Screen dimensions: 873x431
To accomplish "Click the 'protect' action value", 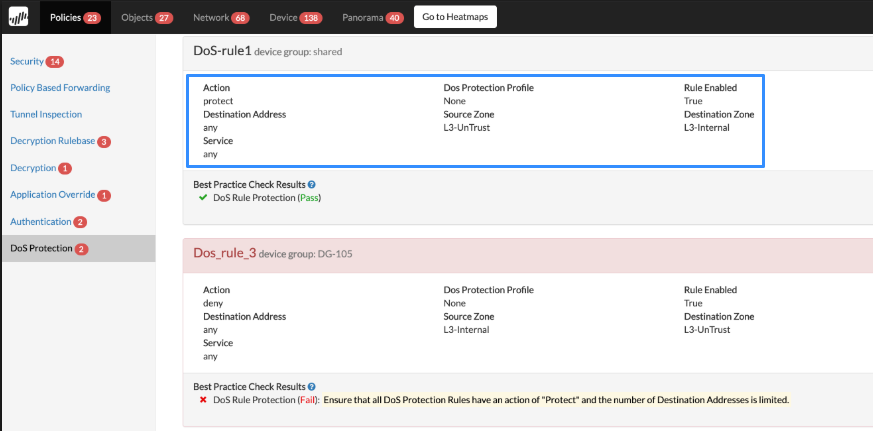I will click(x=218, y=101).
